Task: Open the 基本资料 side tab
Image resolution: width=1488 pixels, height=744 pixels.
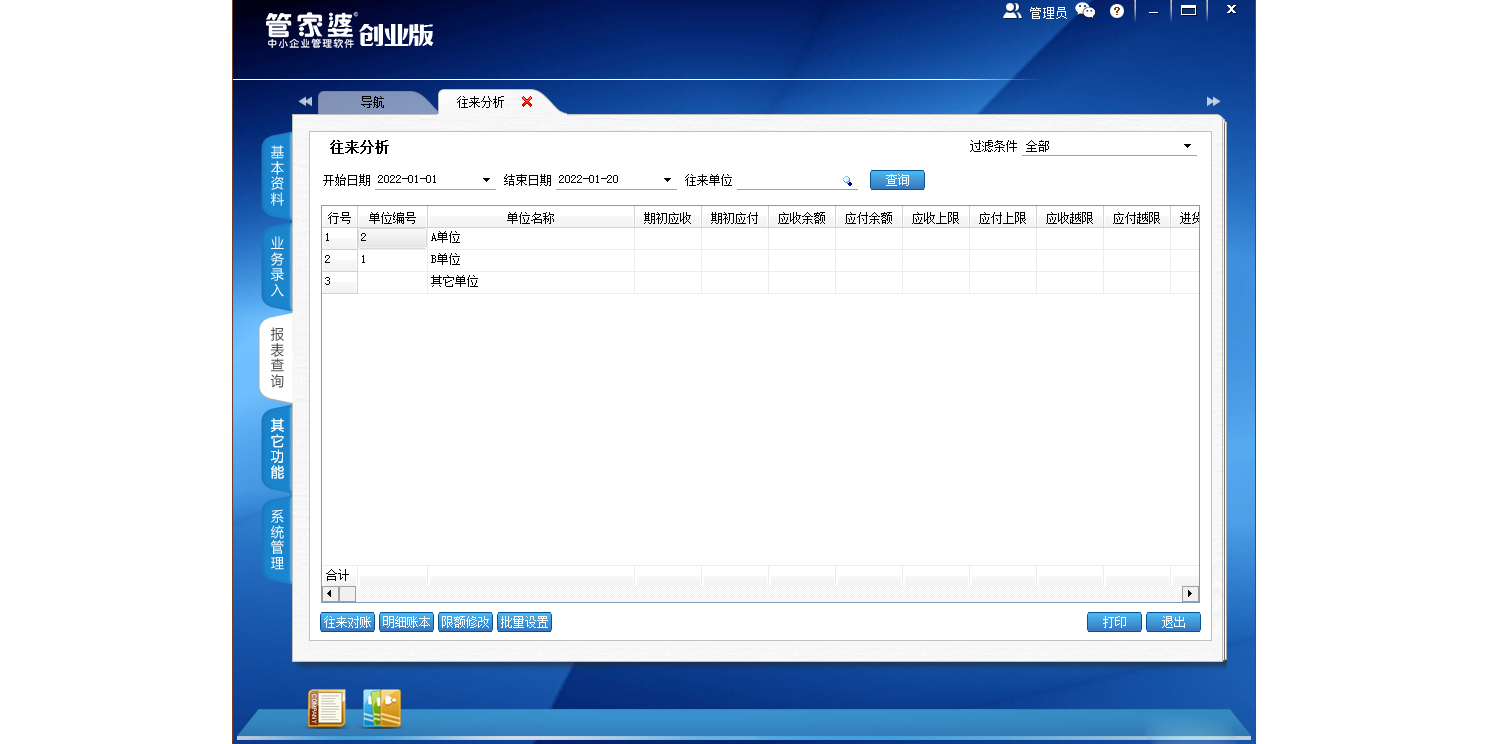Action: pyautogui.click(x=277, y=176)
